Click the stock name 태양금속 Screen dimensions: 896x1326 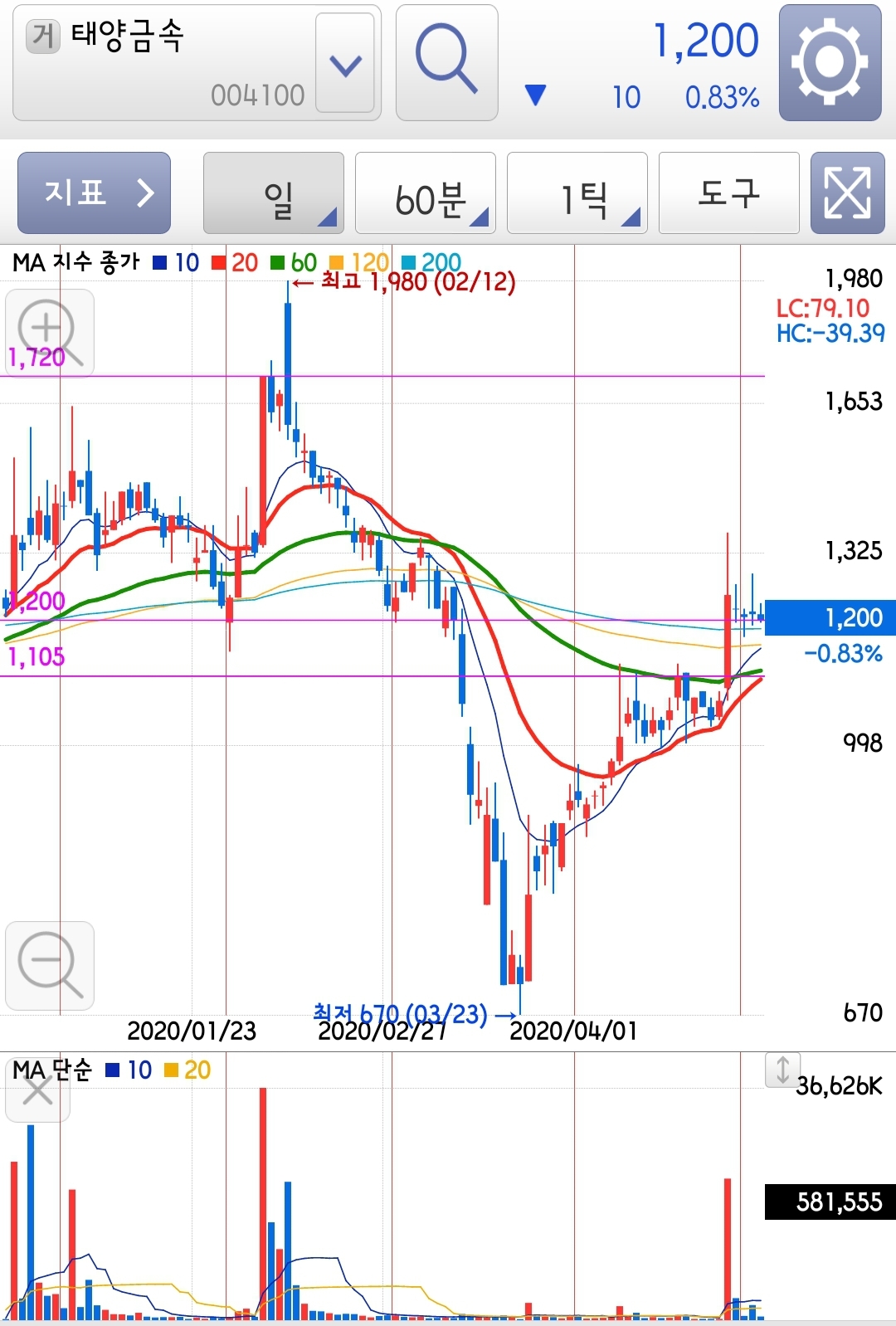click(128, 37)
